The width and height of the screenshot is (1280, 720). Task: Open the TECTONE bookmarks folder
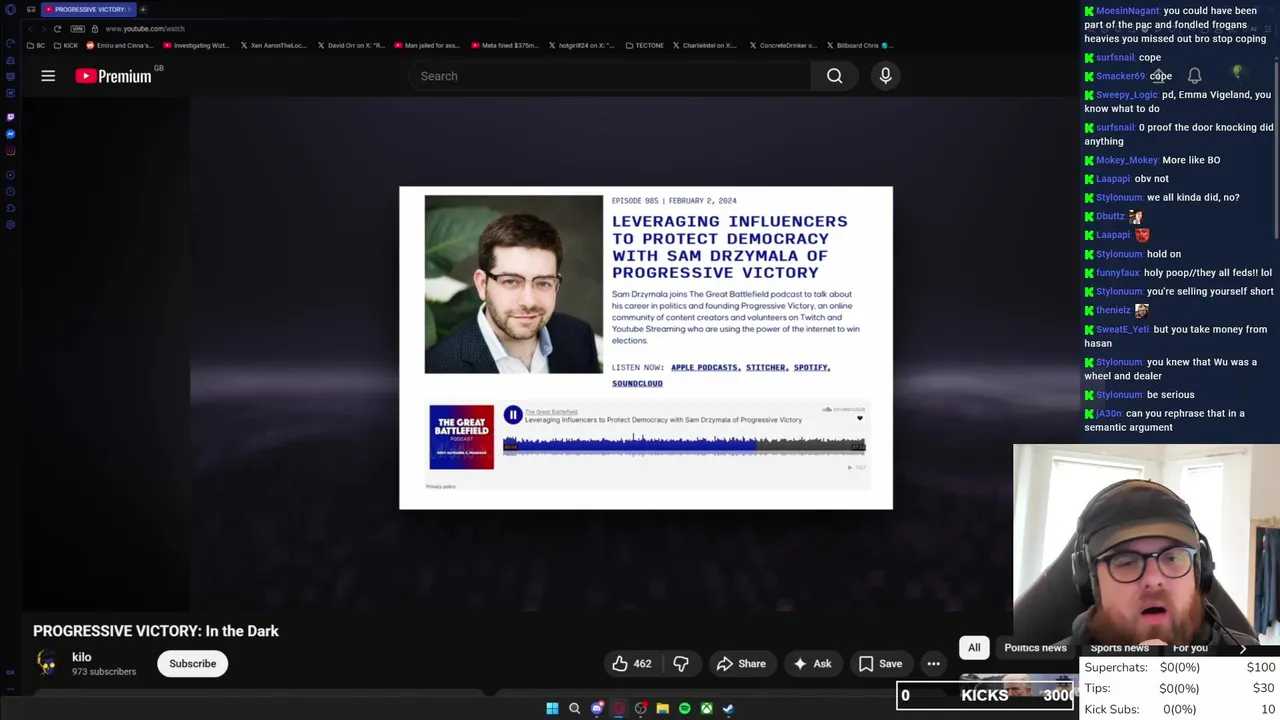pyautogui.click(x=644, y=45)
